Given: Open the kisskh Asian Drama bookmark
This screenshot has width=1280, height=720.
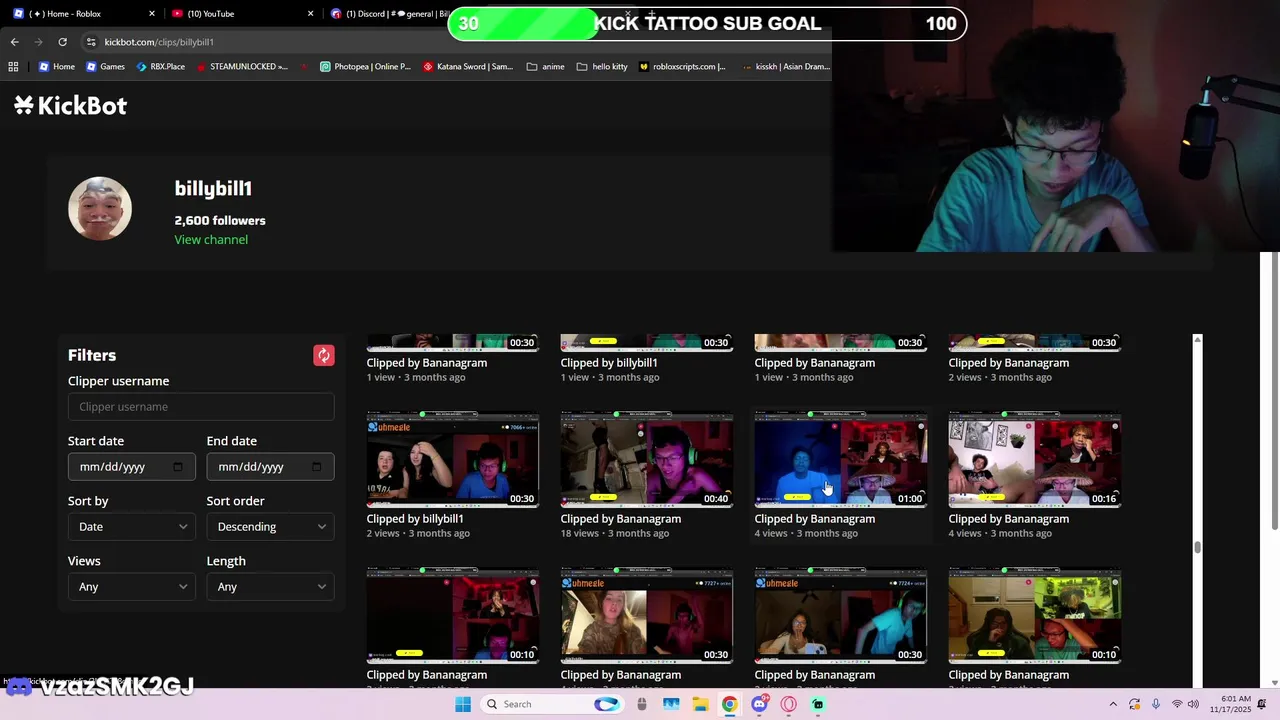Looking at the screenshot, I should (x=786, y=67).
